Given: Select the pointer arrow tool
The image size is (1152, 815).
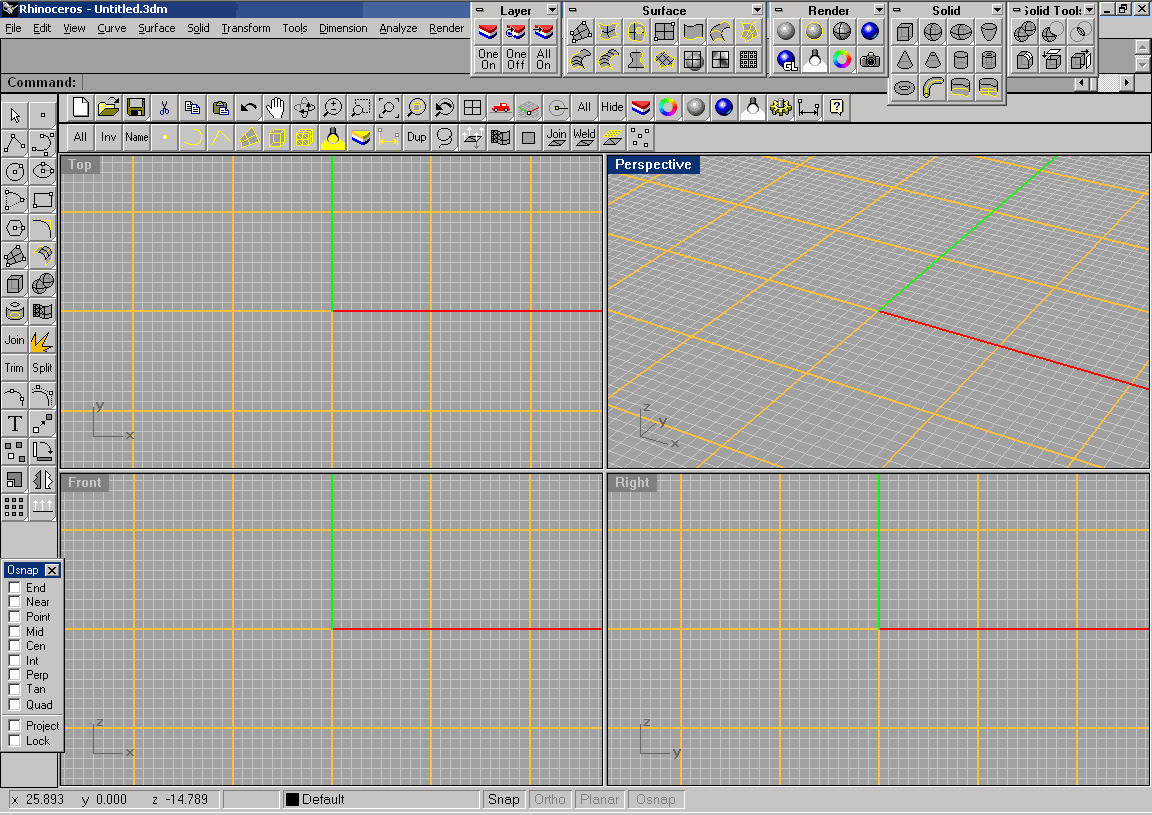Looking at the screenshot, I should click(15, 115).
